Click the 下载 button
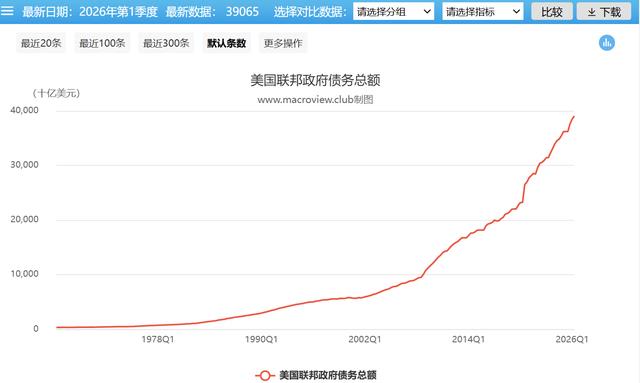This screenshot has height=383, width=640. pos(604,12)
